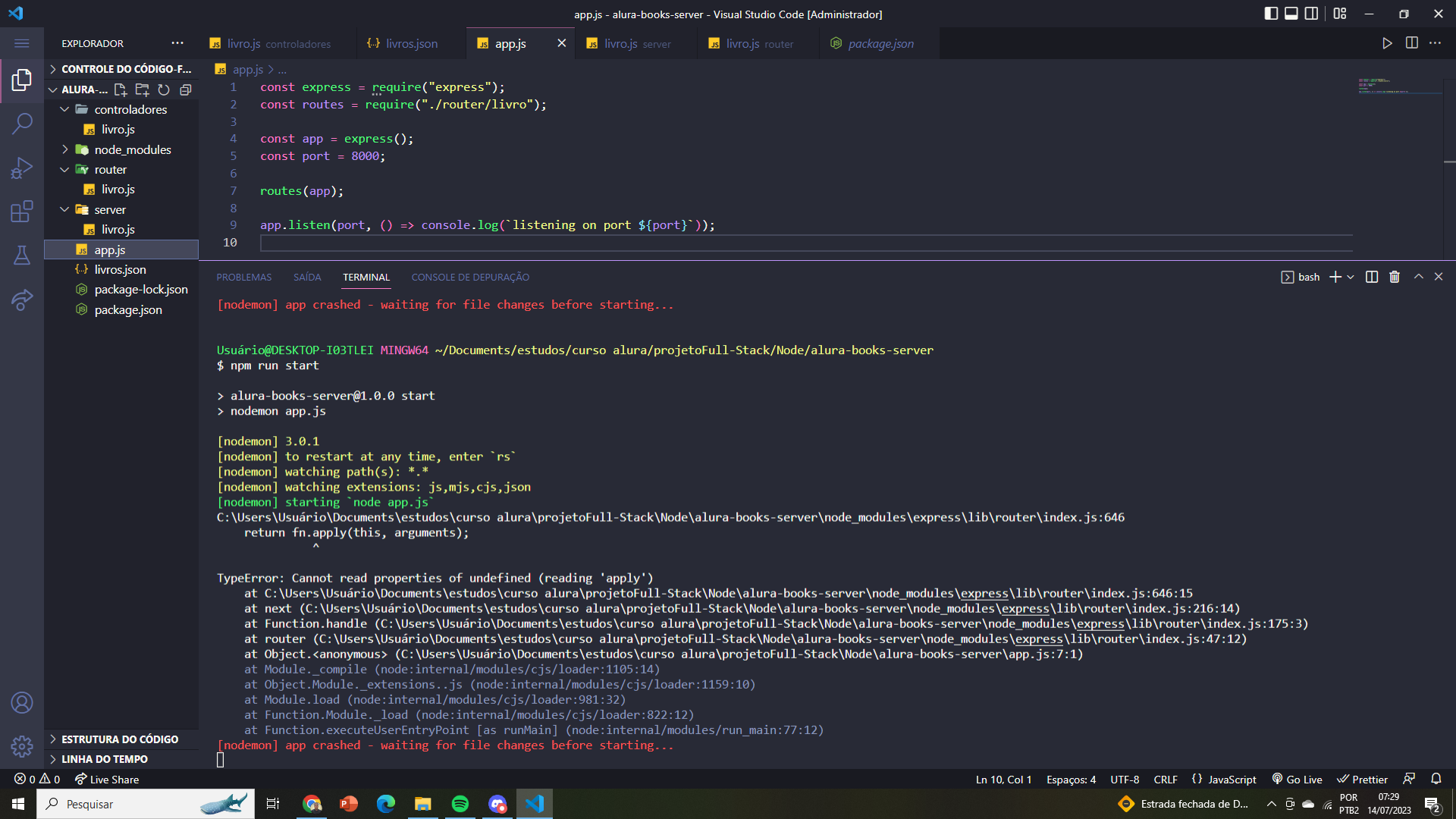Expand the node_modules folder
The height and width of the screenshot is (819, 1456).
pyautogui.click(x=121, y=149)
